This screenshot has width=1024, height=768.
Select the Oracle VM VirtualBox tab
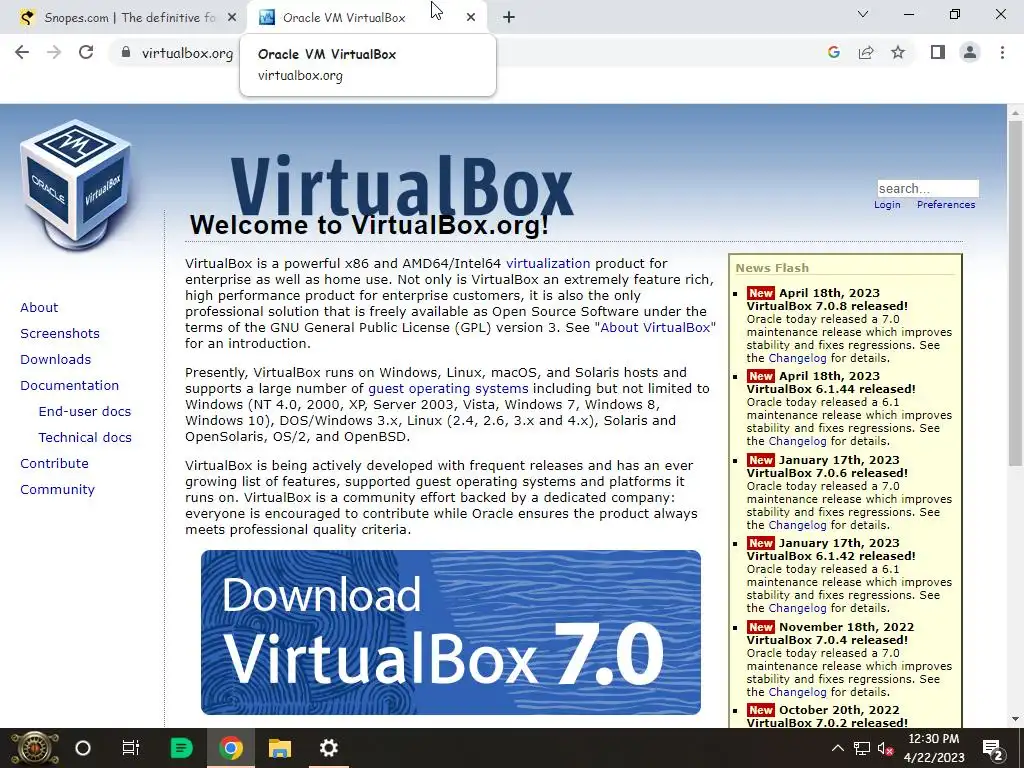(x=368, y=18)
